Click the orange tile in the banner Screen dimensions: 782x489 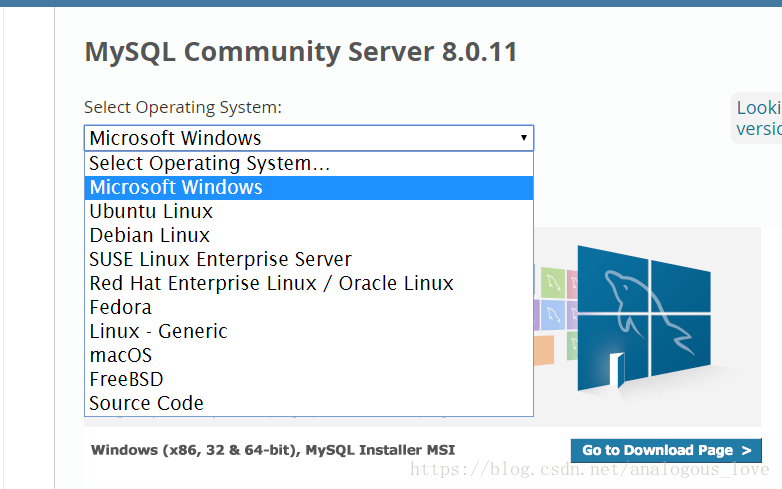(544, 350)
